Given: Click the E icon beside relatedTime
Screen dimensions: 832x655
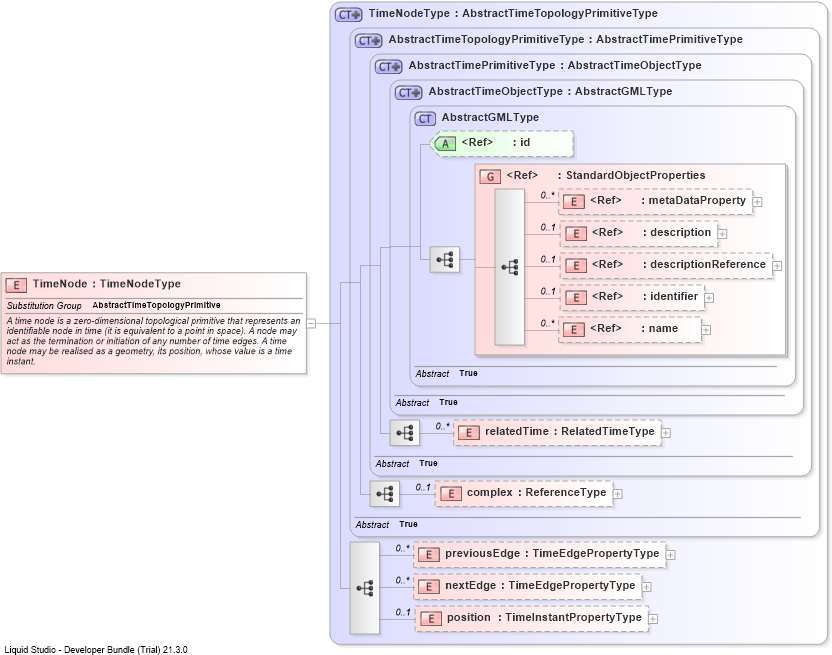Looking at the screenshot, I should (x=469, y=433).
